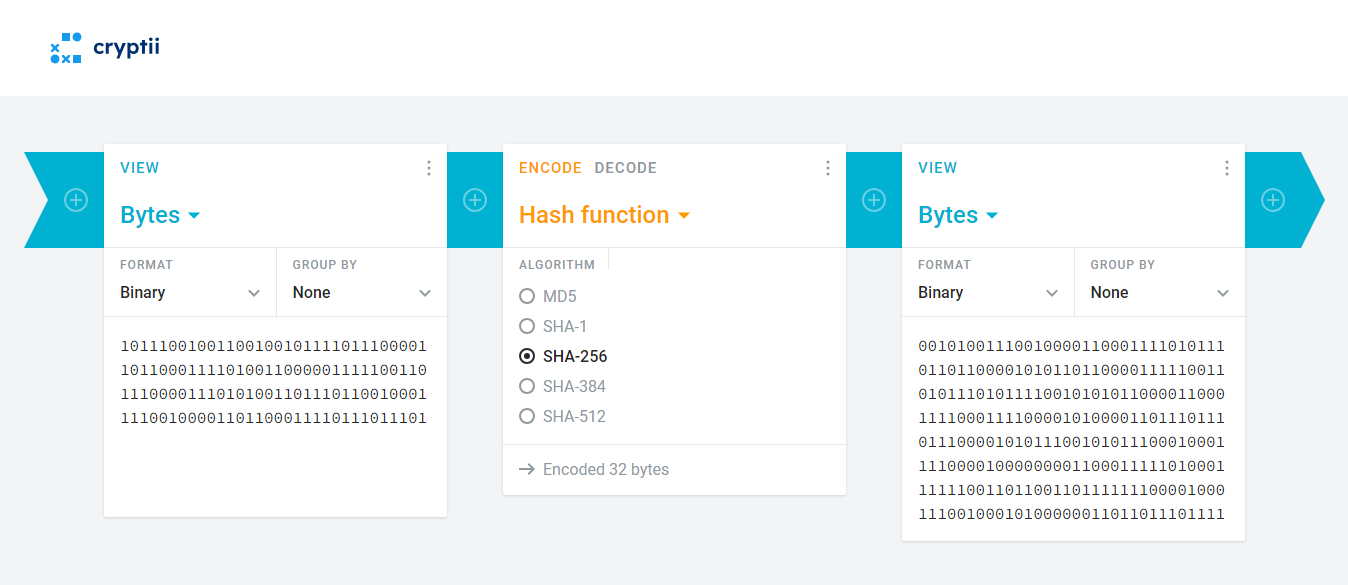1348x585 pixels.
Task: Expand the Format dropdown in left Bytes brick
Action: click(190, 293)
